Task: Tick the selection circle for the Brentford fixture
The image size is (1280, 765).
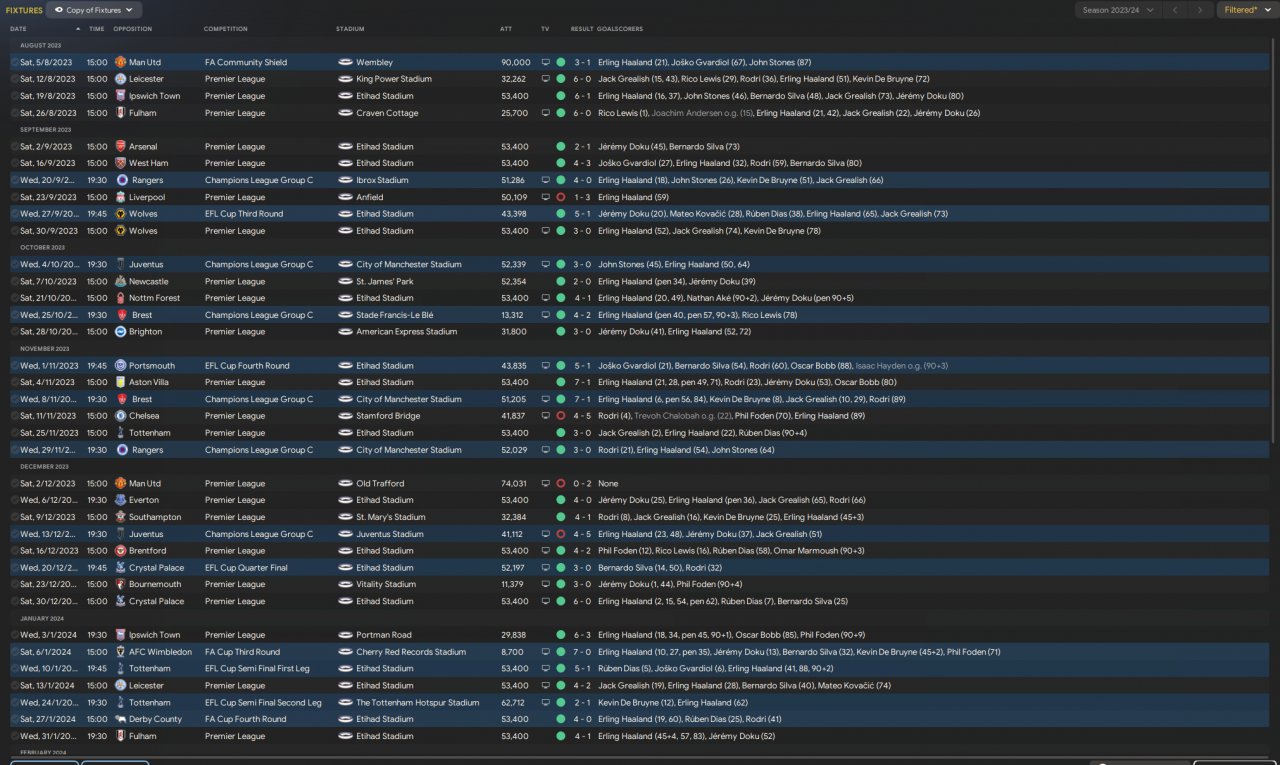Action: coord(15,551)
